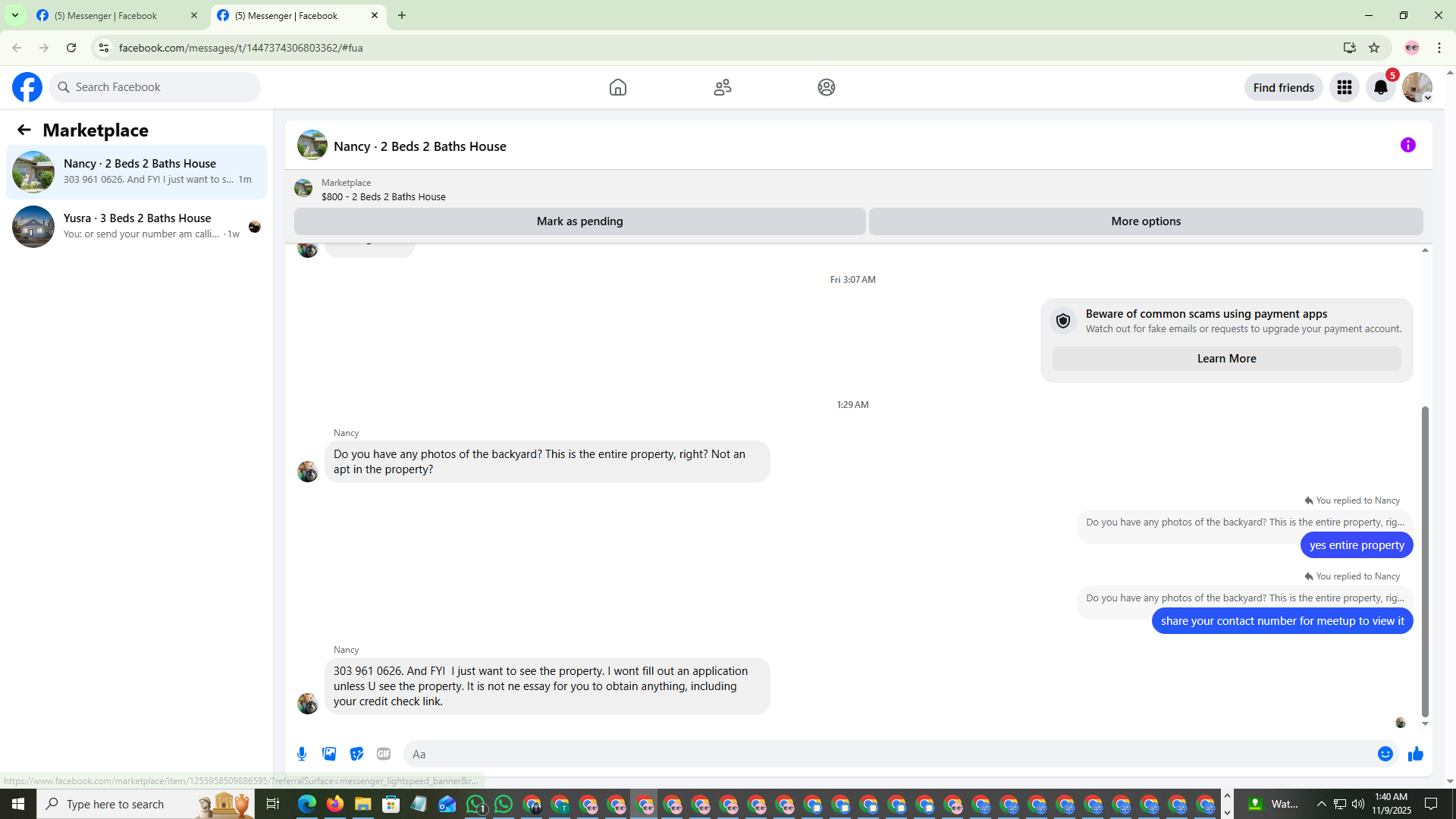The width and height of the screenshot is (1456, 819).
Task: Go to Facebook Home icon
Action: coord(617,87)
